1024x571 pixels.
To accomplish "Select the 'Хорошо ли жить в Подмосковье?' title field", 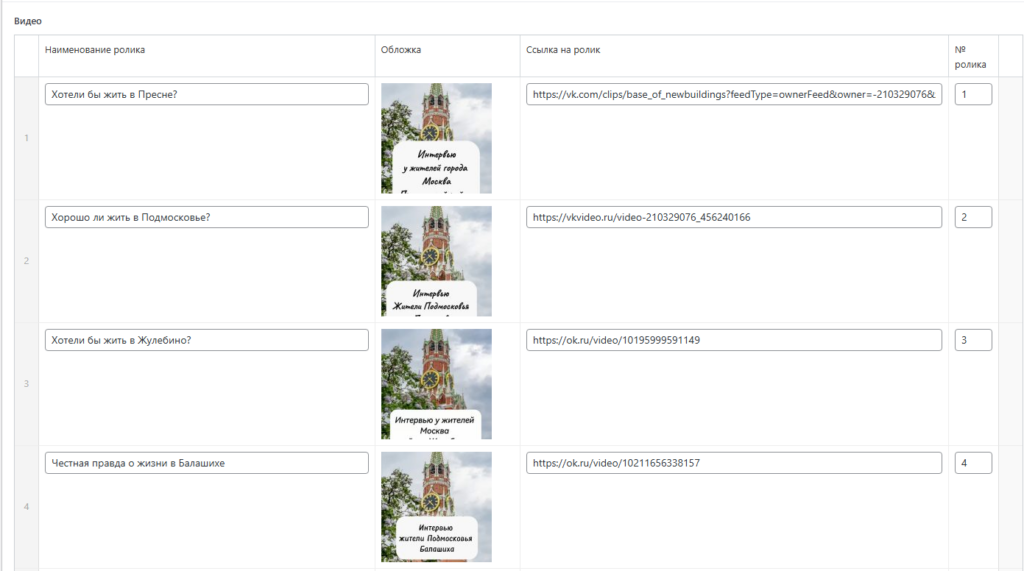I will [206, 217].
